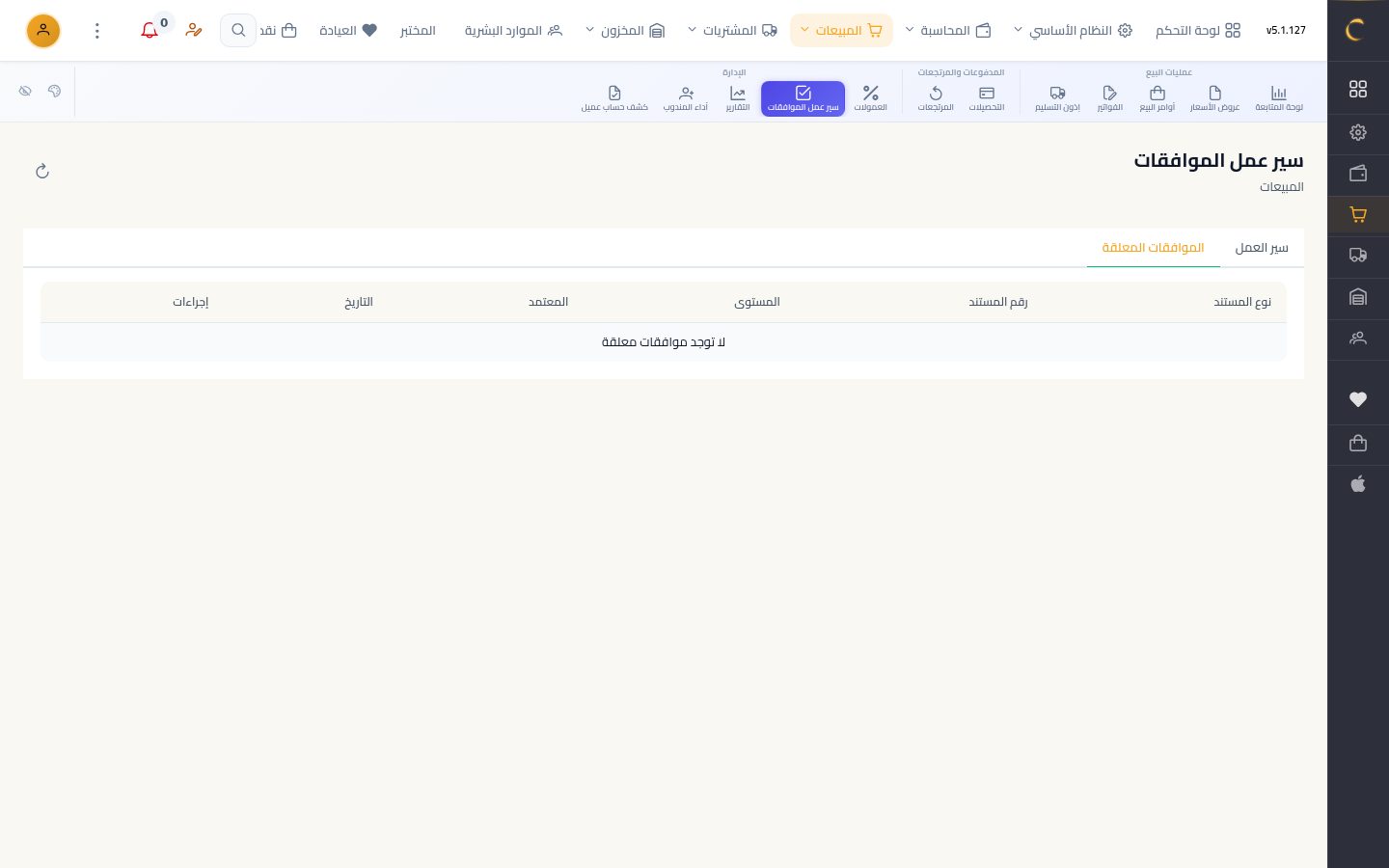Open the shopping bag icon in the dark sidebar

coord(1358,443)
